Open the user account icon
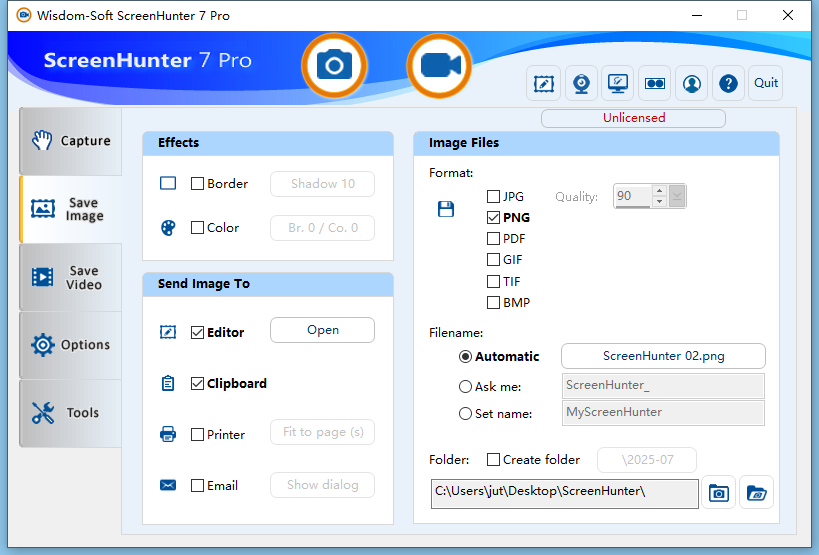The image size is (819, 555). (x=692, y=84)
